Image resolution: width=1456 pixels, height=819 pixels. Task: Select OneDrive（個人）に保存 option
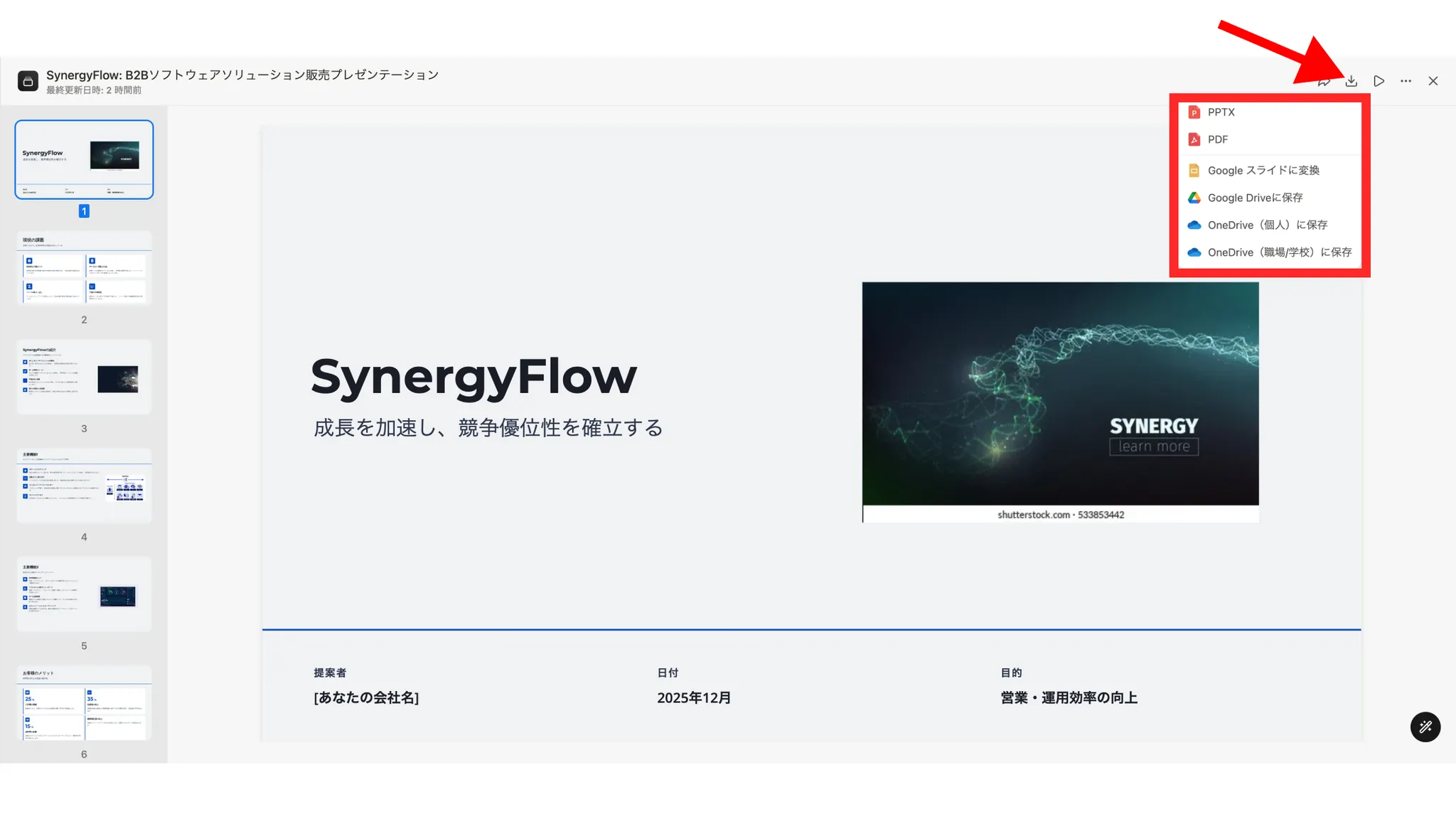(1267, 225)
